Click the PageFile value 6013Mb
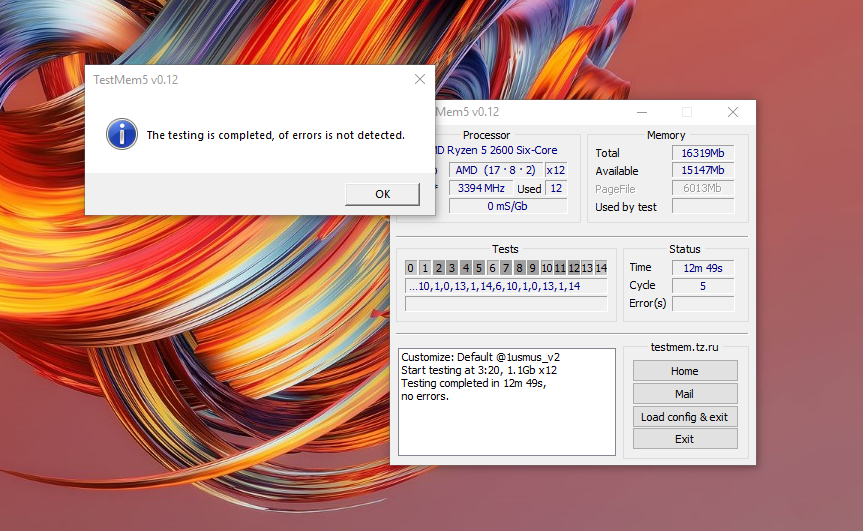This screenshot has height=531, width=863. 703,188
